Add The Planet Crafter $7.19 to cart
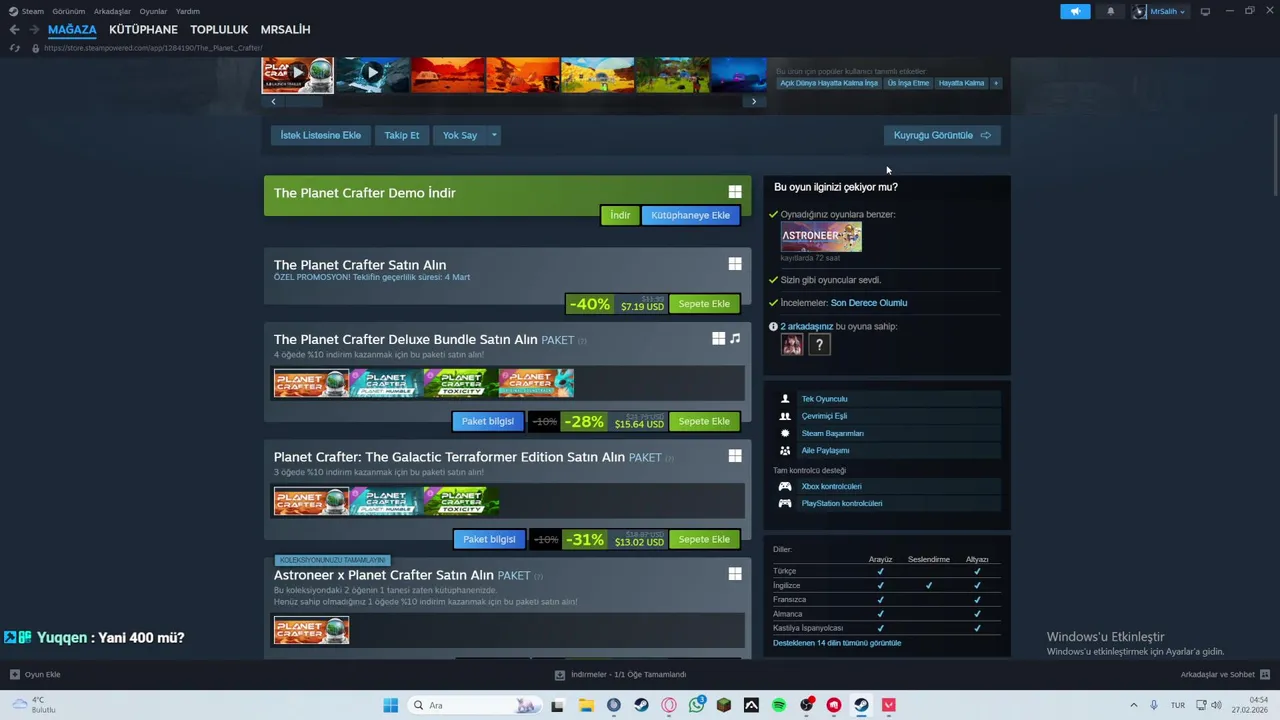The image size is (1280, 720). [x=704, y=304]
